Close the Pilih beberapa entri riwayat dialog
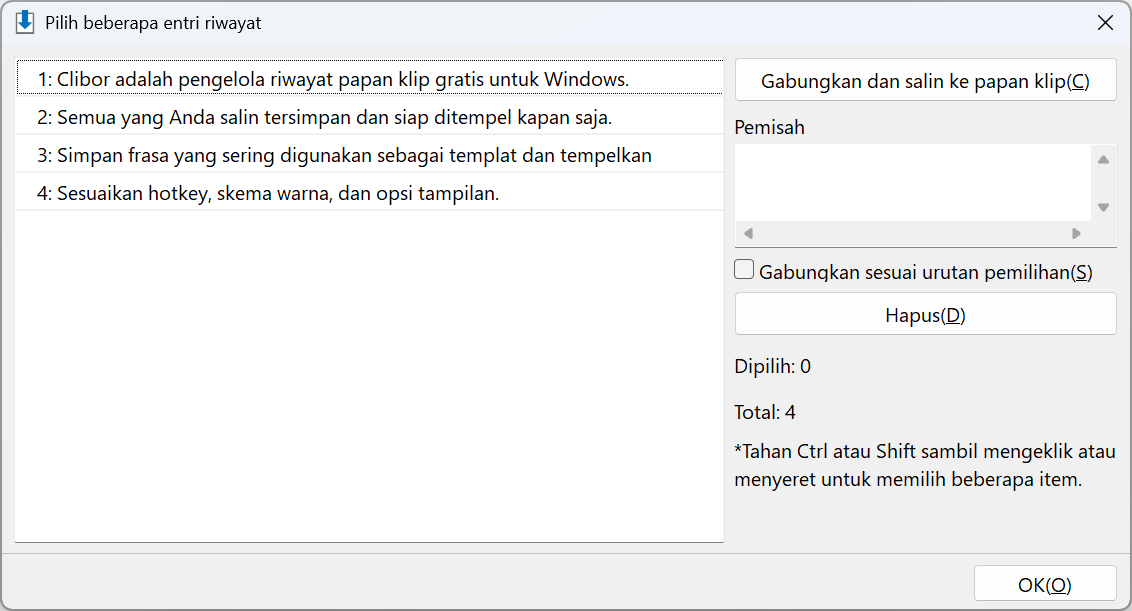 pyautogui.click(x=1105, y=23)
